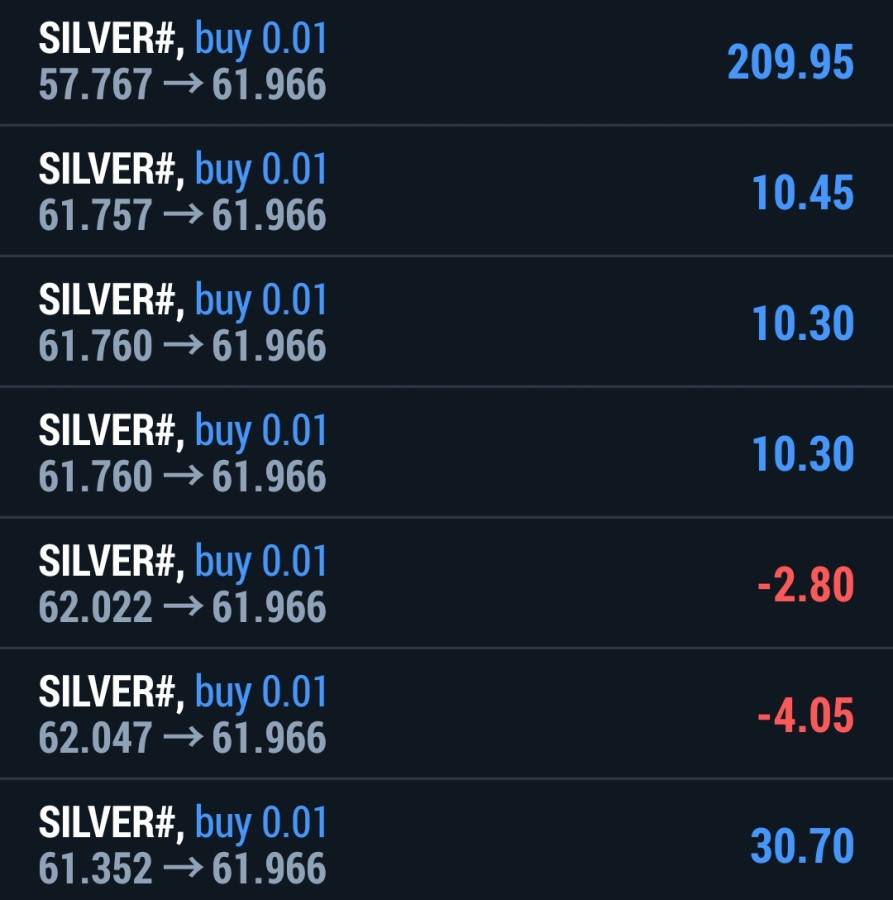Tap buy 0.01 on the 62.047 position
The width and height of the screenshot is (893, 900).
click(261, 693)
